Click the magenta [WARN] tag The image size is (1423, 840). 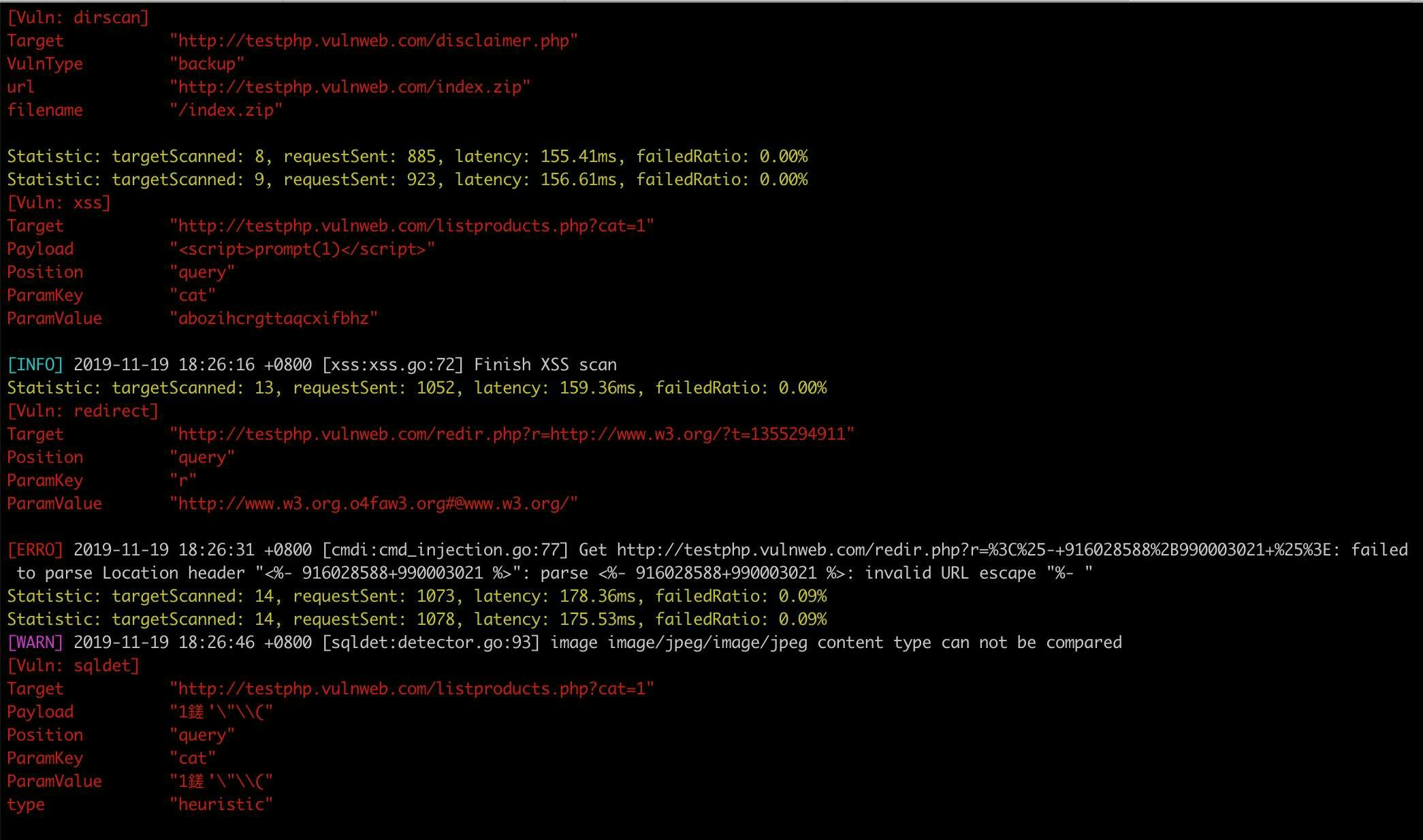[x=35, y=643]
